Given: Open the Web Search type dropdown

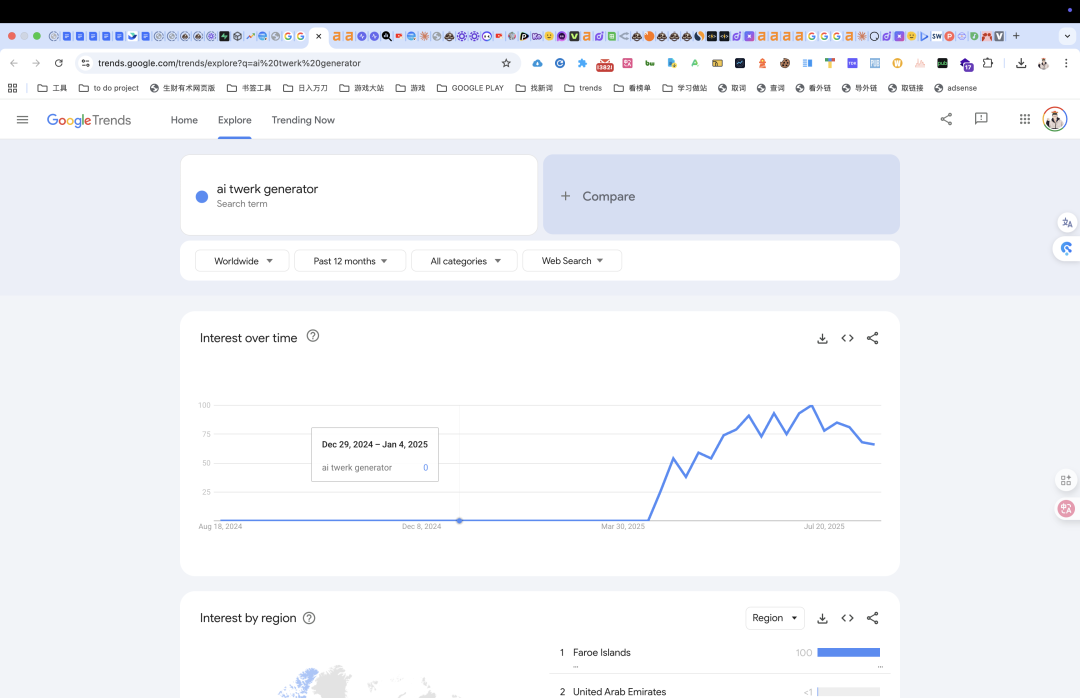Looking at the screenshot, I should click(x=572, y=261).
